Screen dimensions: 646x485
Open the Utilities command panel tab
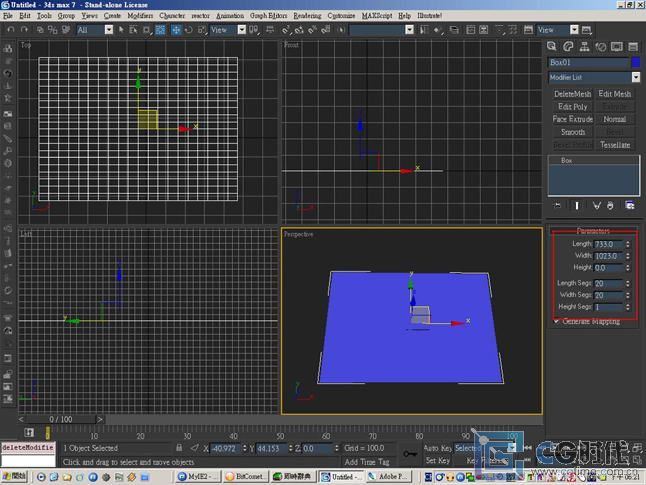(x=633, y=47)
